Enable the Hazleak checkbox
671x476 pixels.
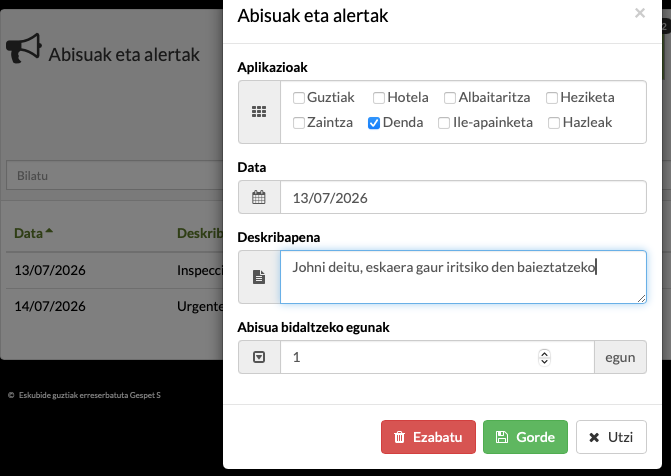554,123
